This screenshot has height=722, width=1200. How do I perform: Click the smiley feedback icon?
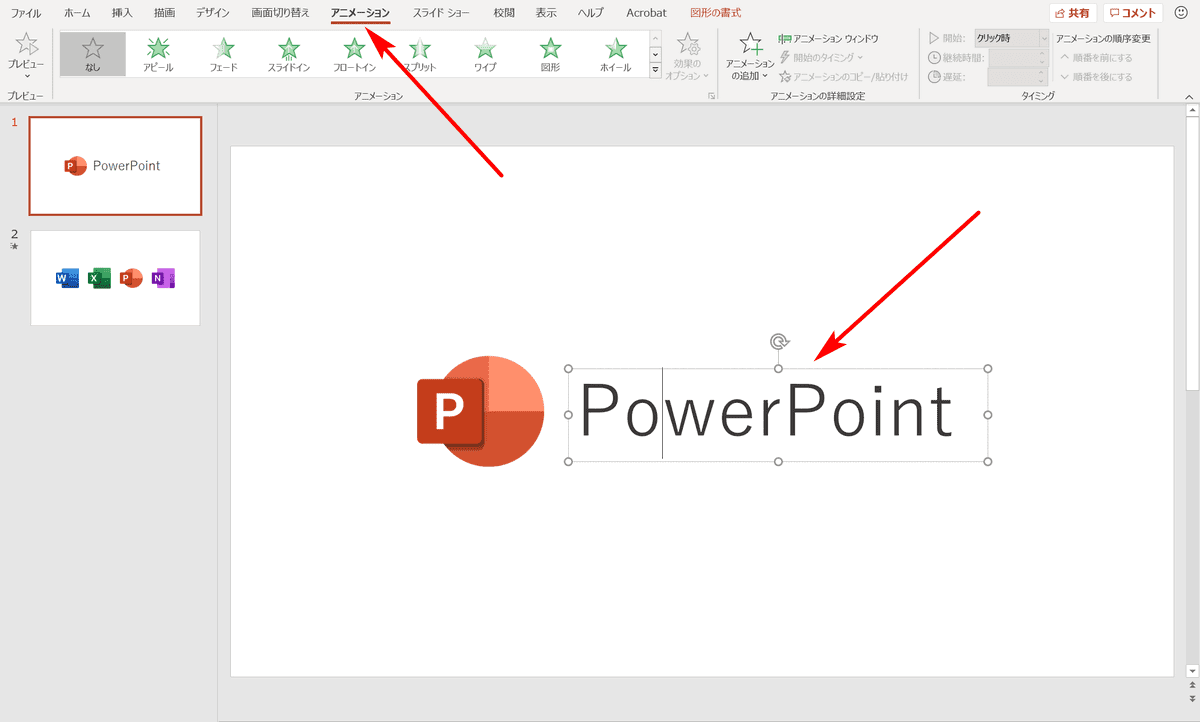click(x=1181, y=14)
